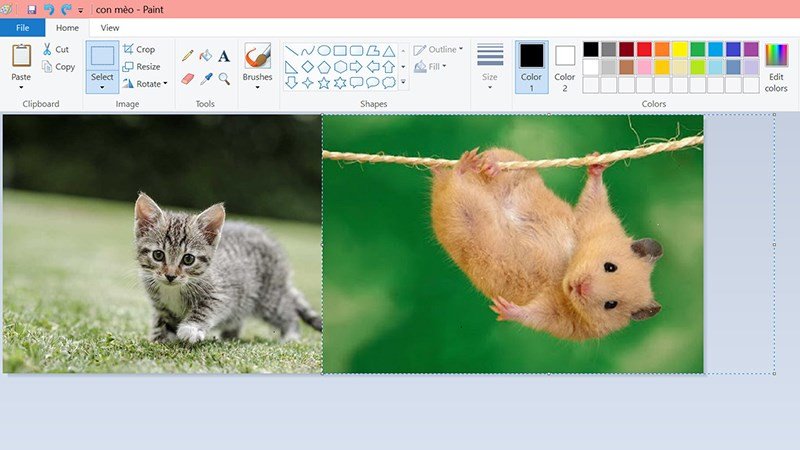Click the Resize button
This screenshot has height=450, width=800.
coord(141,67)
